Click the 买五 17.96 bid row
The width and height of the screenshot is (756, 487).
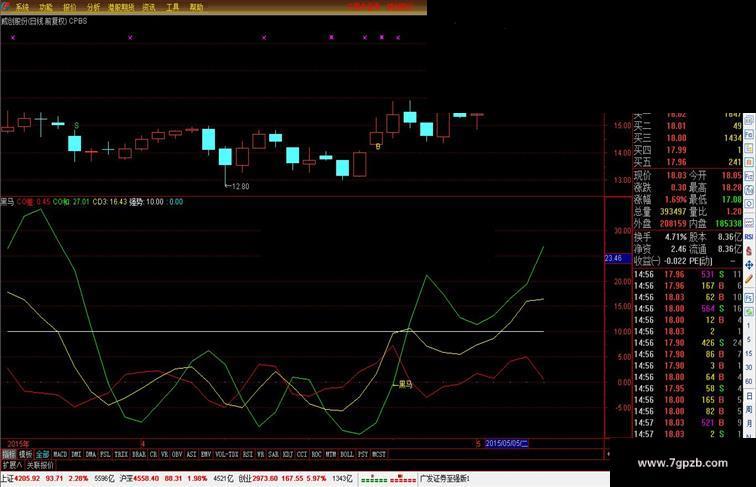pos(687,162)
